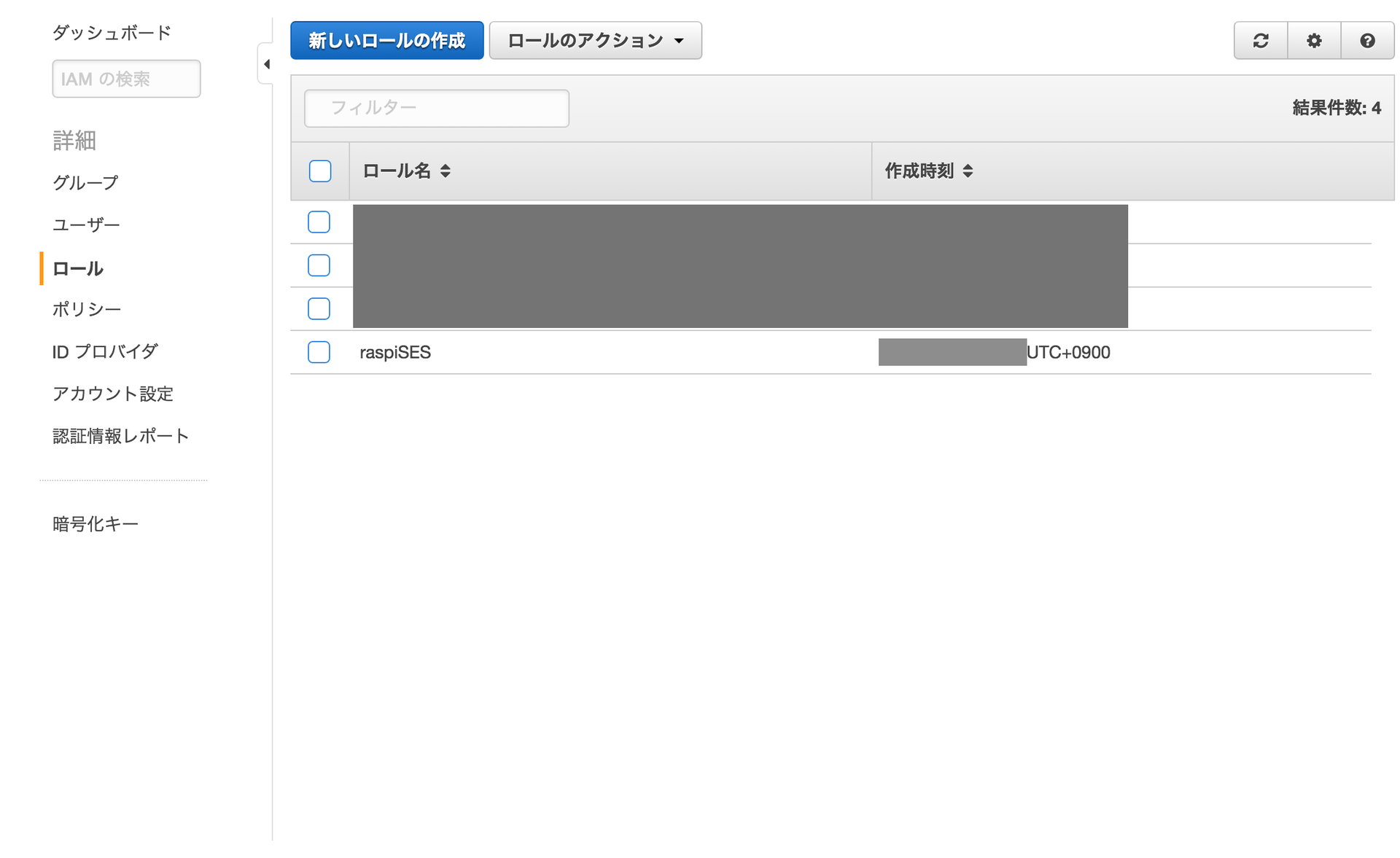Open the IAM settings gear icon
Screen dimensions: 1400x858
1313,41
